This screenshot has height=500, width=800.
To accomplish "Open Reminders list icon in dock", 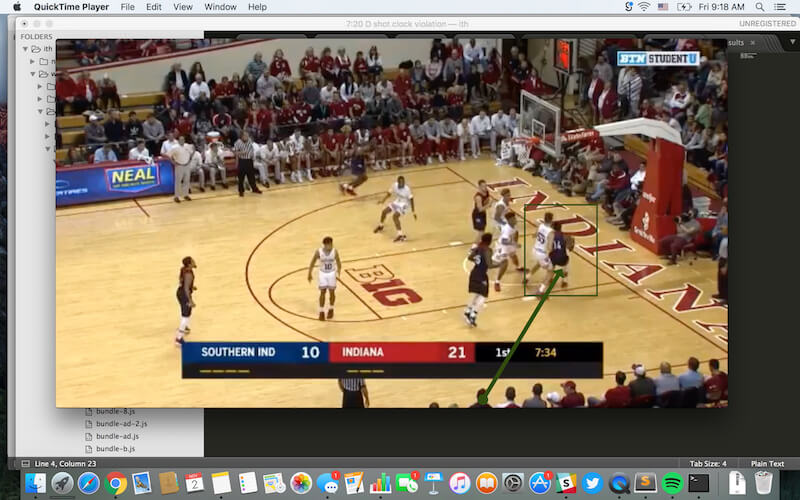I will 247,483.
